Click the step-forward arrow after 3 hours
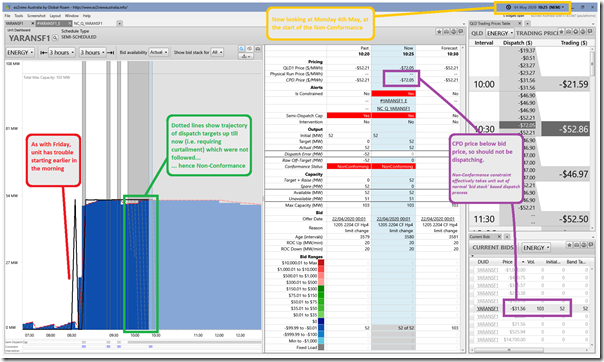Screen dimensions: 604x362 [111, 52]
